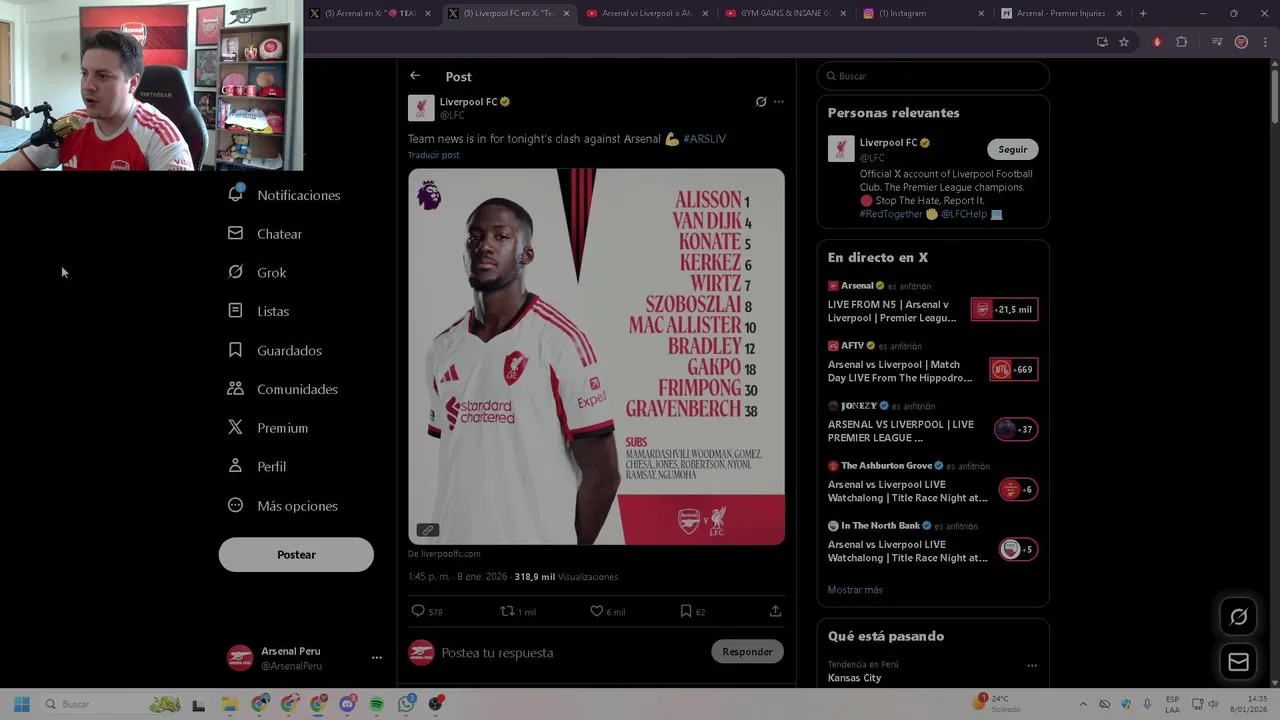Open Comunidades in the sidebar
The height and width of the screenshot is (720, 1280).
[283, 389]
